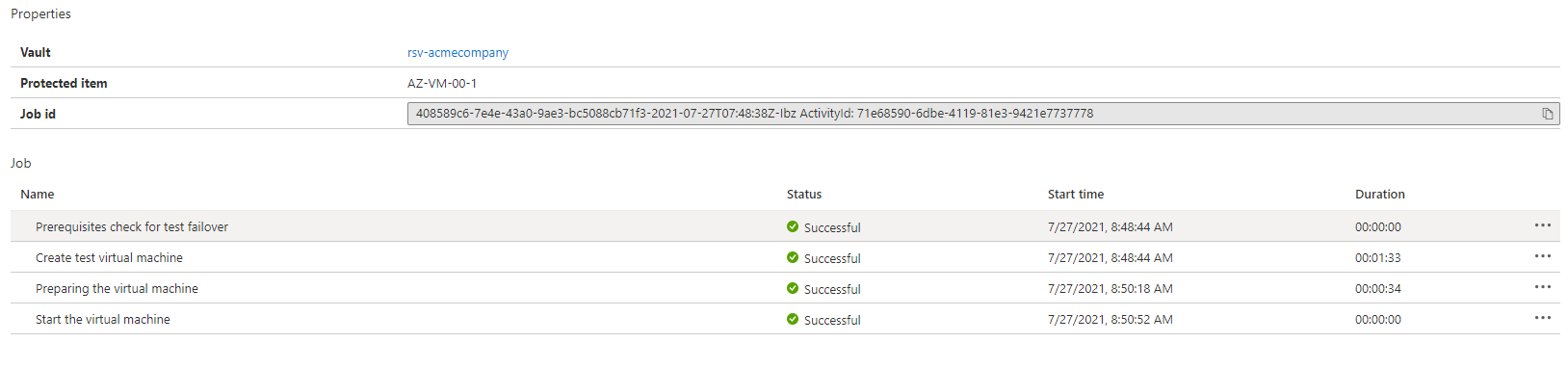Sort by the Status column header
This screenshot has height=369, width=1568.
click(804, 195)
